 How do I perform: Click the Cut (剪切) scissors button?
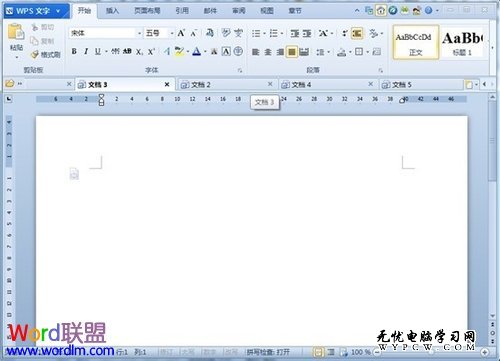coord(42,27)
